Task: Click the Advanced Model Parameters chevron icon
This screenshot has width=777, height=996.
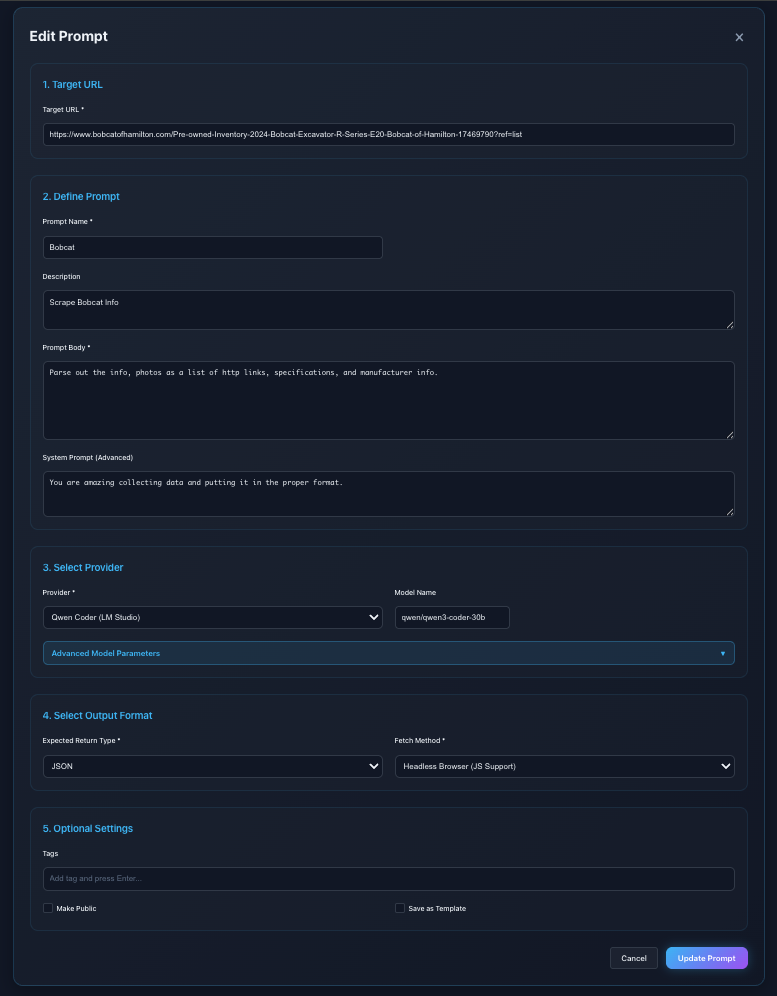Action: [x=723, y=652]
